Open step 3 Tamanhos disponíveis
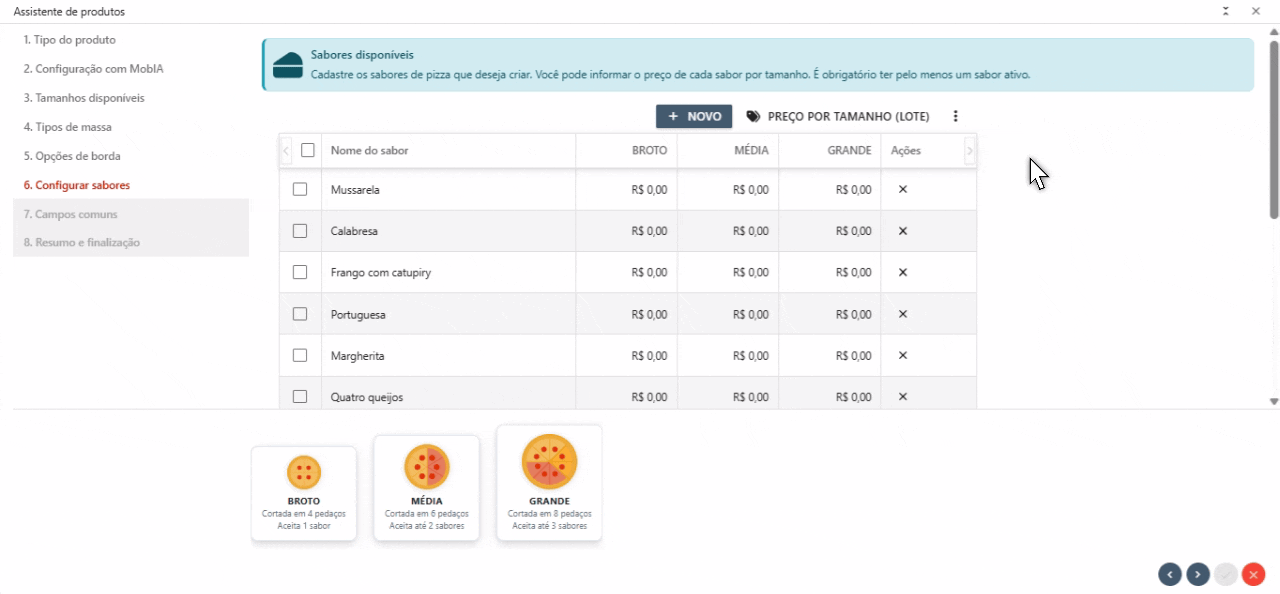The width and height of the screenshot is (1280, 594). (x=84, y=98)
